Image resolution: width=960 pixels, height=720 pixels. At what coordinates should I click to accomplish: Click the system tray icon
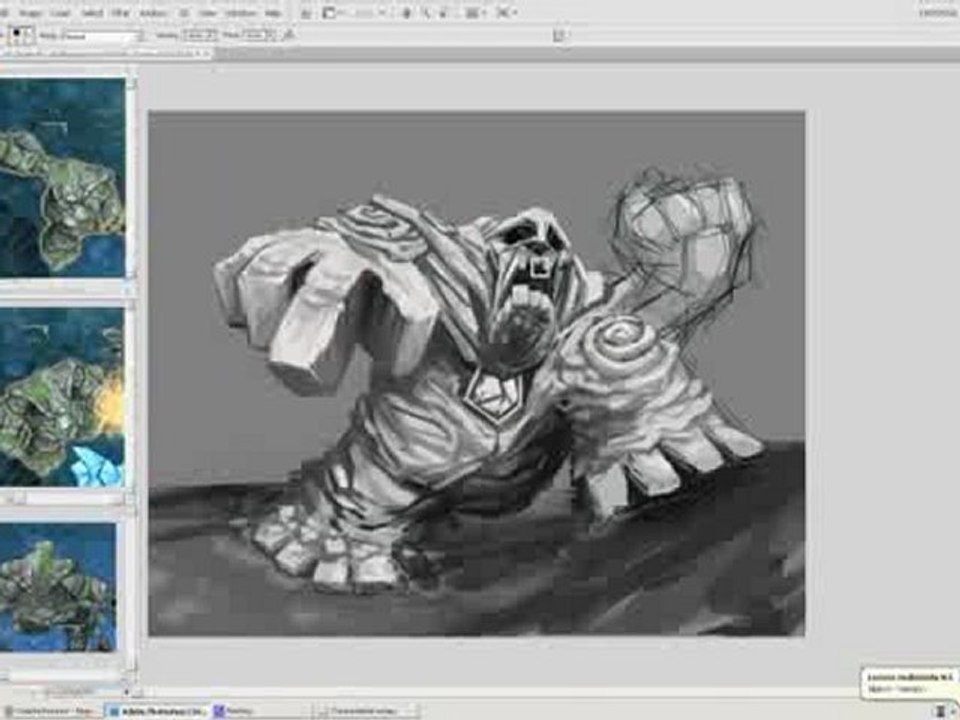click(941, 712)
